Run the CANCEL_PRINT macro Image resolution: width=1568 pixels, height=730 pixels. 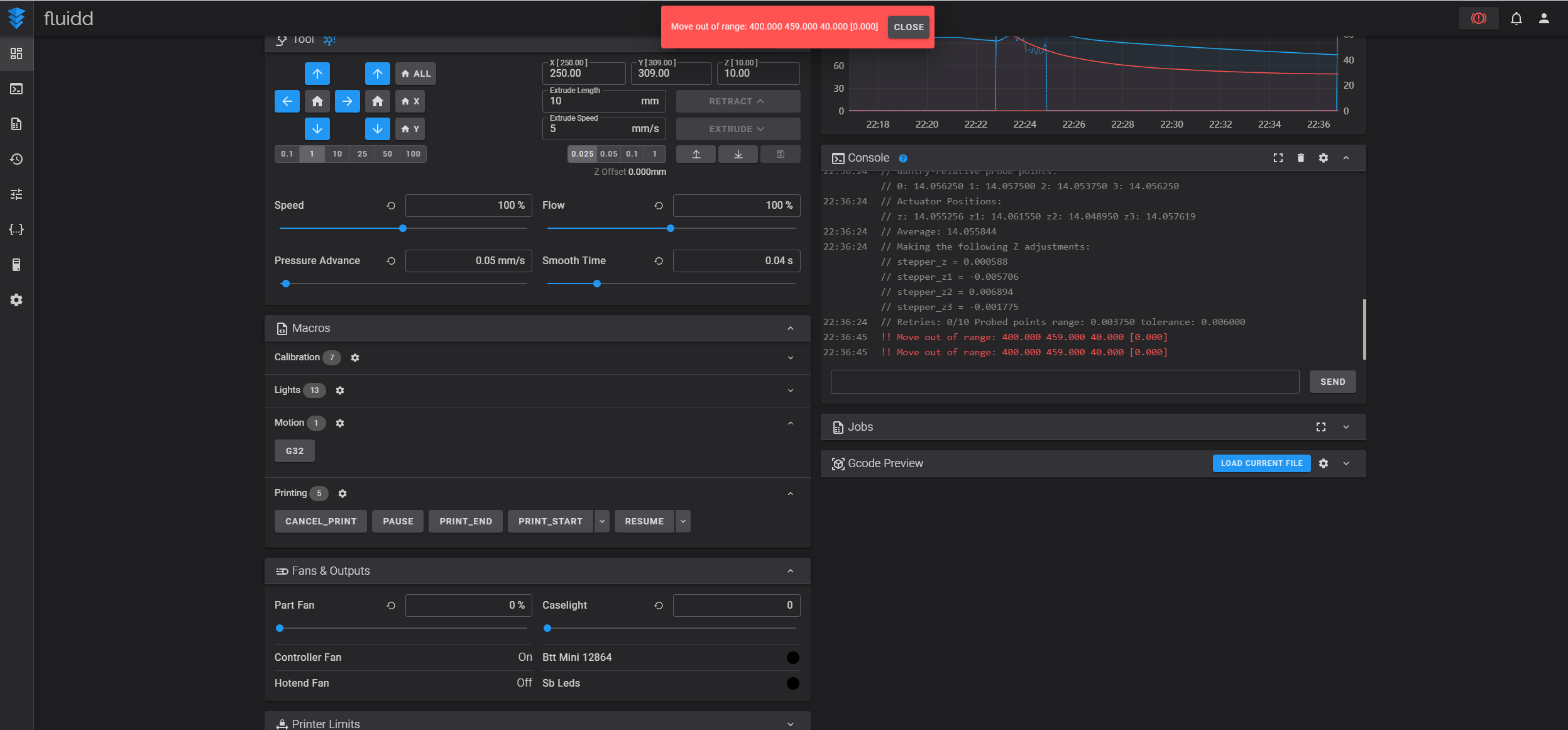tap(321, 521)
